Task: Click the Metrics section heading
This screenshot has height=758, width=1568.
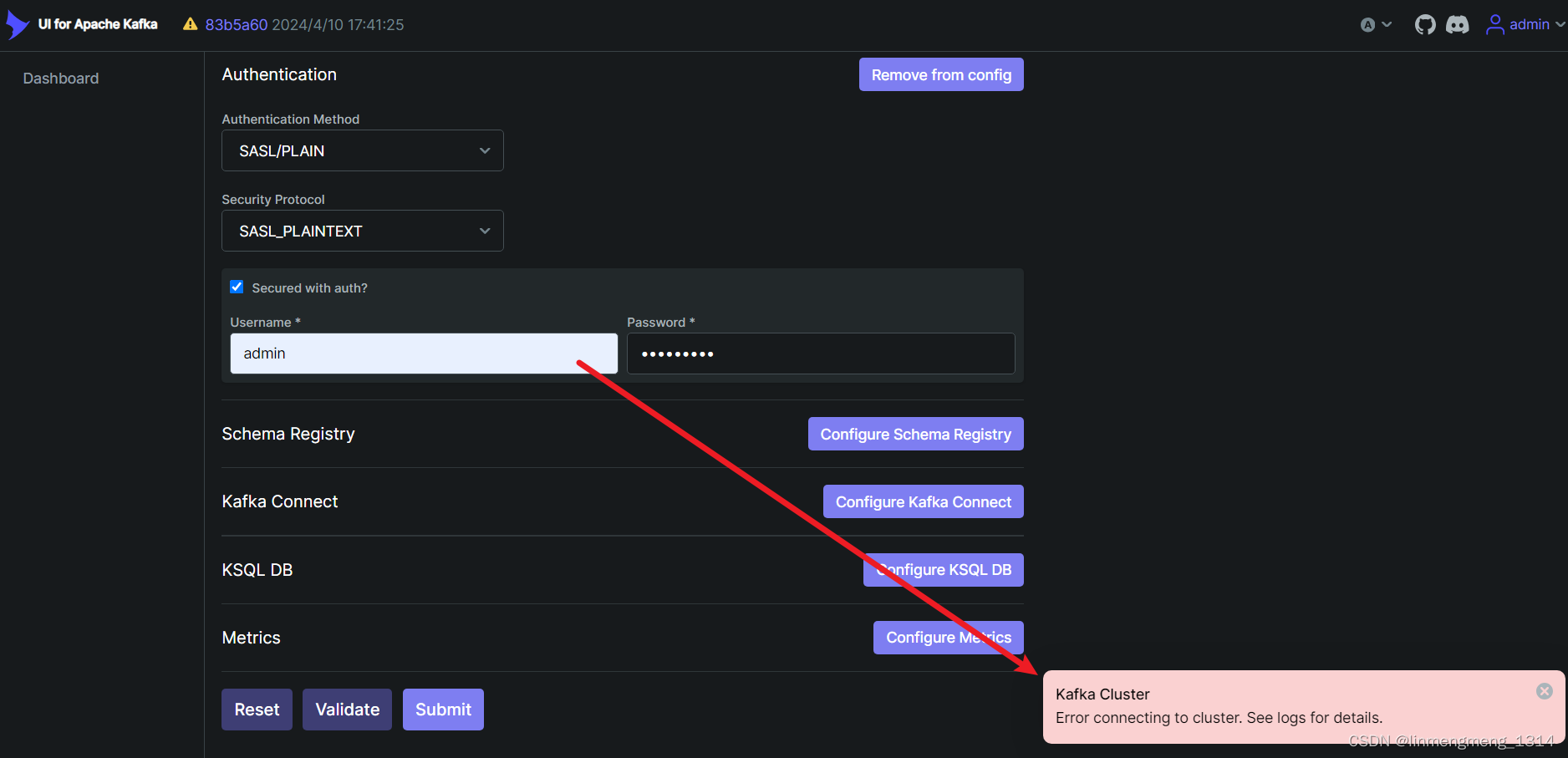Action: click(x=252, y=638)
